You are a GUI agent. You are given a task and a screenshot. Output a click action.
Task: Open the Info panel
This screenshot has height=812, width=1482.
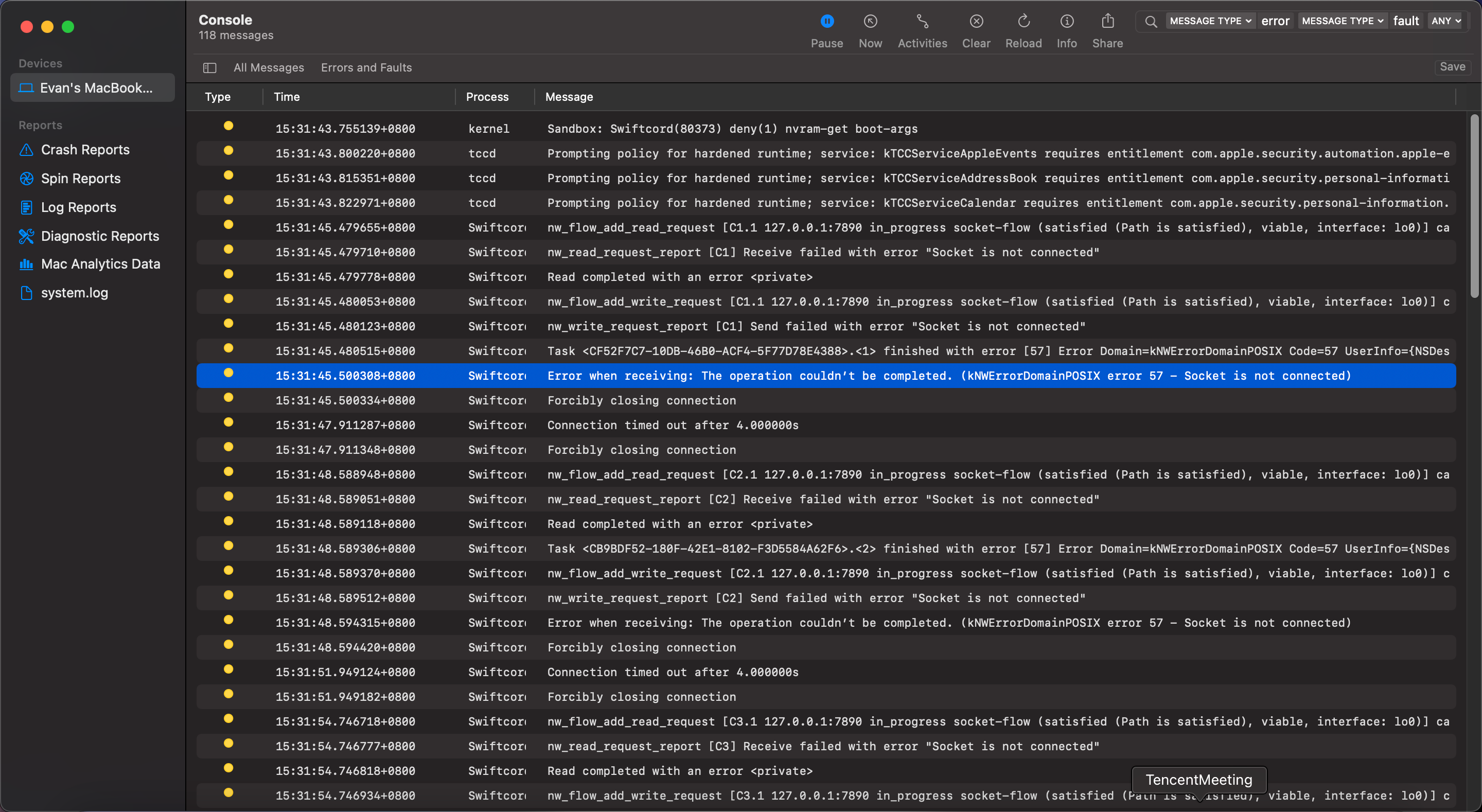[1067, 29]
